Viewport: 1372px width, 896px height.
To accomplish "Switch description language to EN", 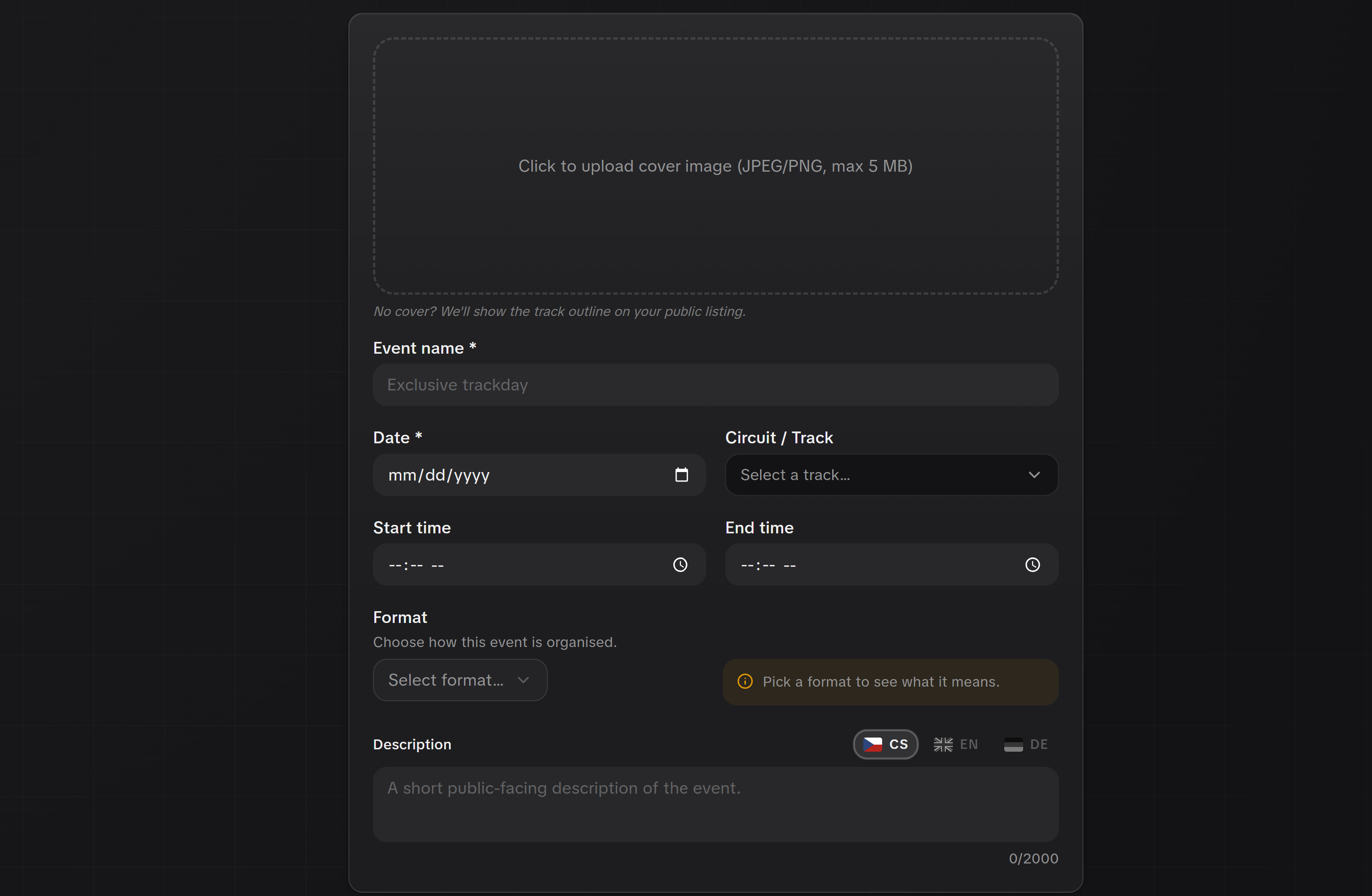I will [956, 744].
